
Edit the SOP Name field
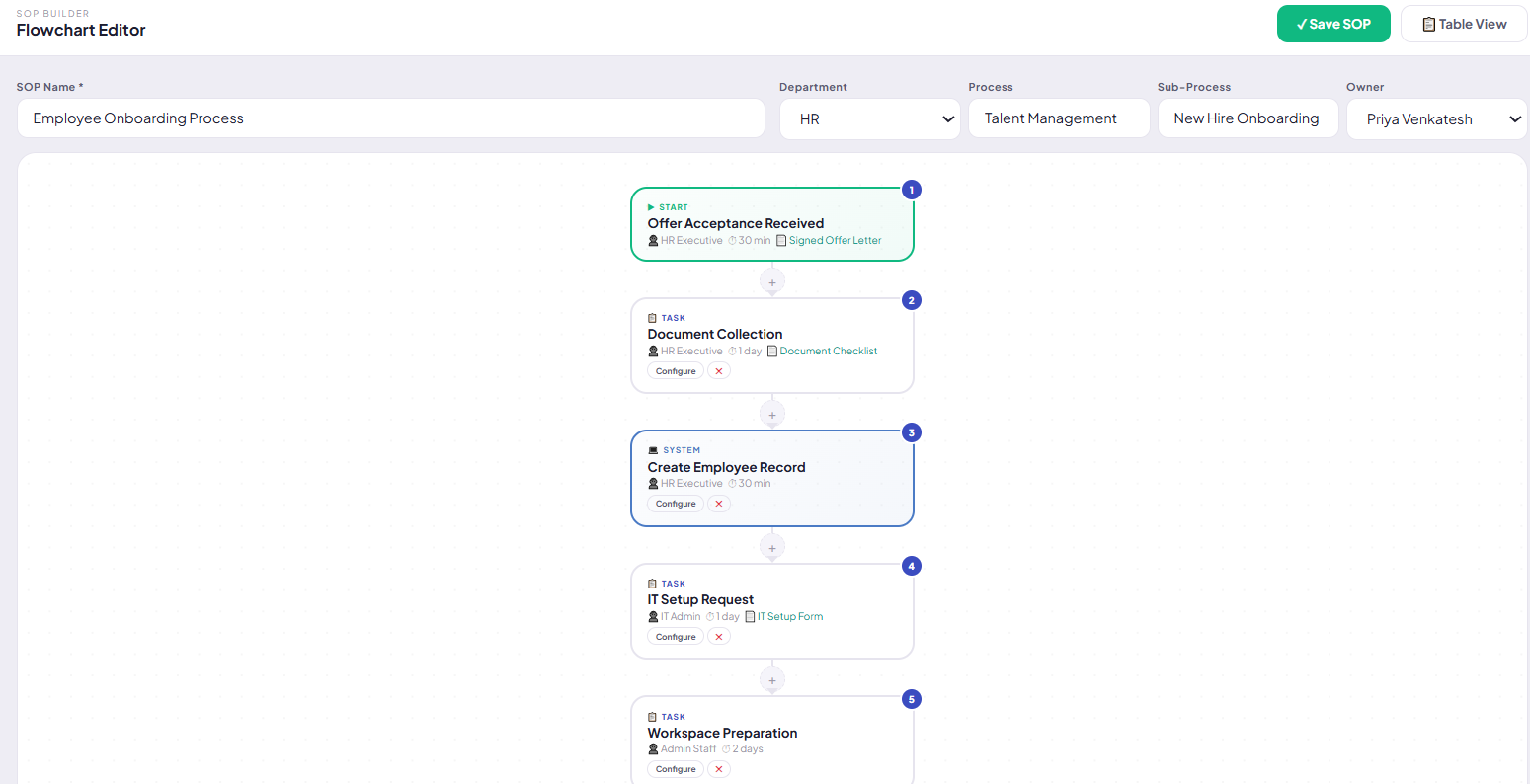[391, 118]
